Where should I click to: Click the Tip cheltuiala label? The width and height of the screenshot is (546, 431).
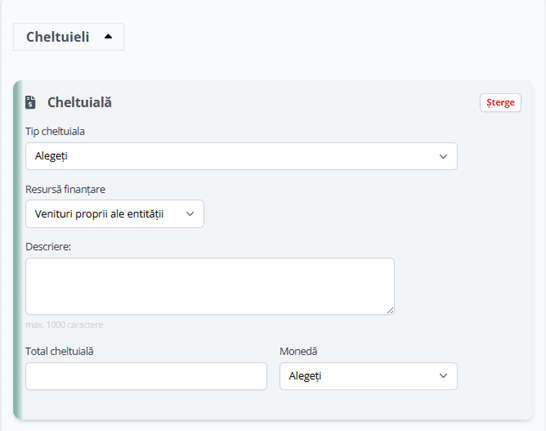pos(55,131)
